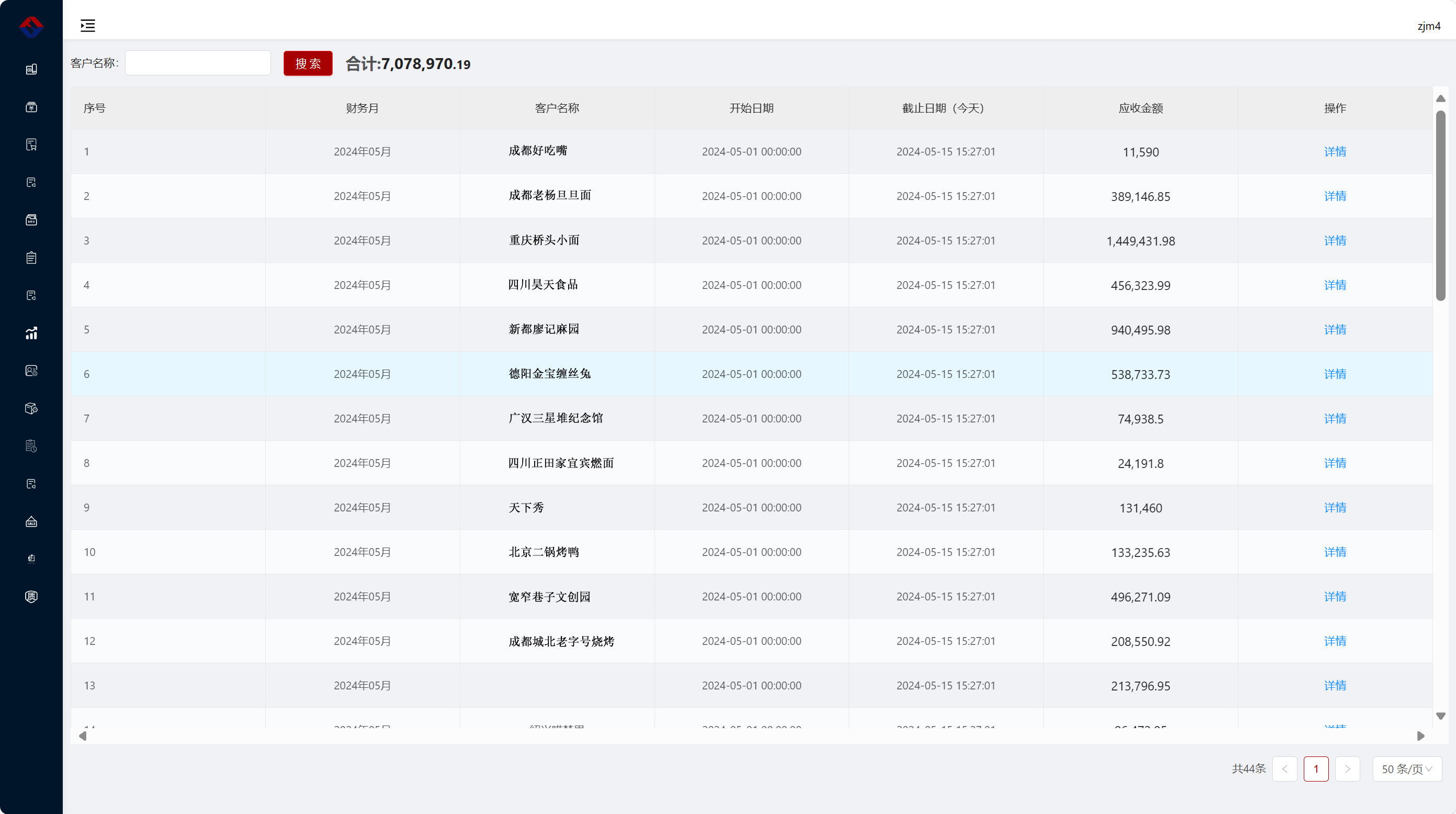The width and height of the screenshot is (1456, 814).
Task: Click the horizontal scroll-right arrow
Action: click(1420, 736)
